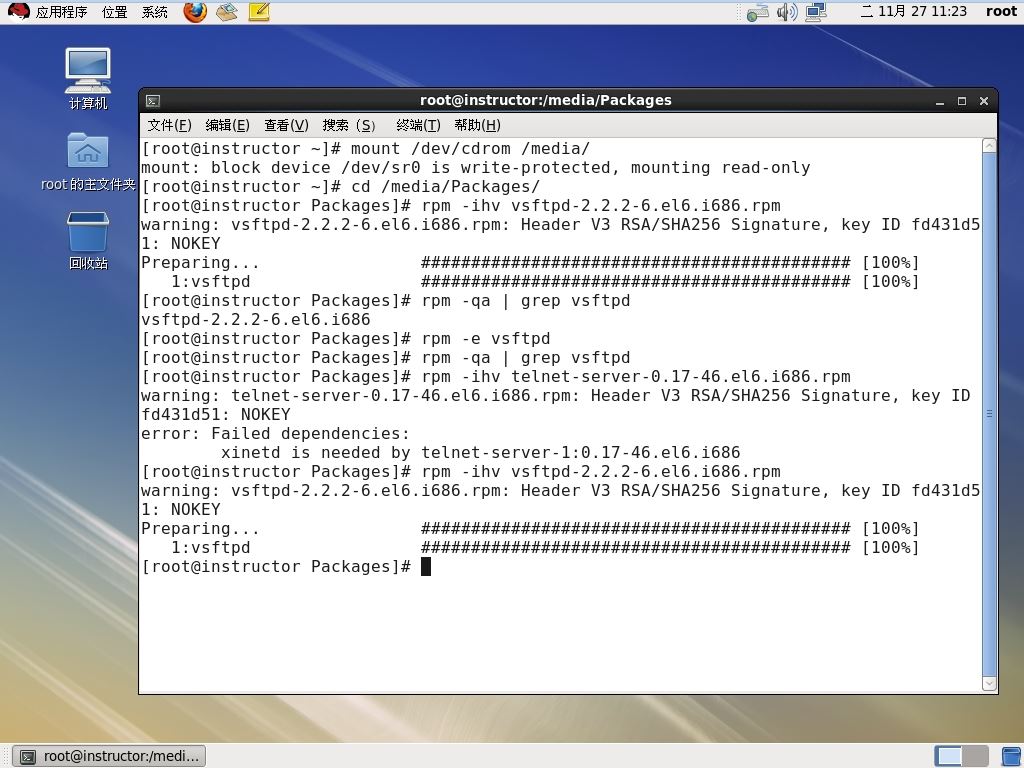Select the root 的主文件夹 folder icon
This screenshot has width=1024, height=768.
coord(88,161)
